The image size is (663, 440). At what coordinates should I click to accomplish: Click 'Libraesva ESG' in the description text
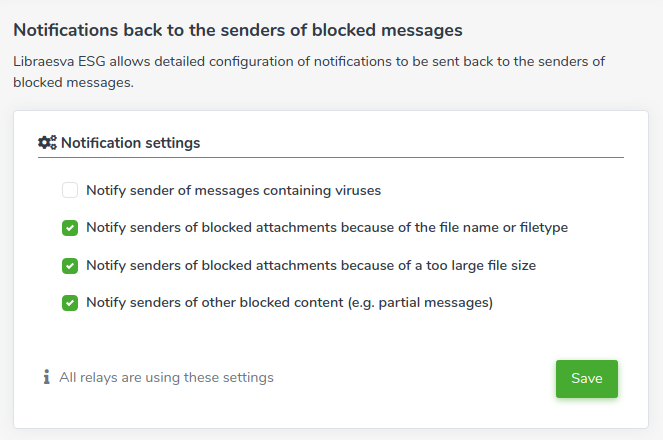[59, 62]
